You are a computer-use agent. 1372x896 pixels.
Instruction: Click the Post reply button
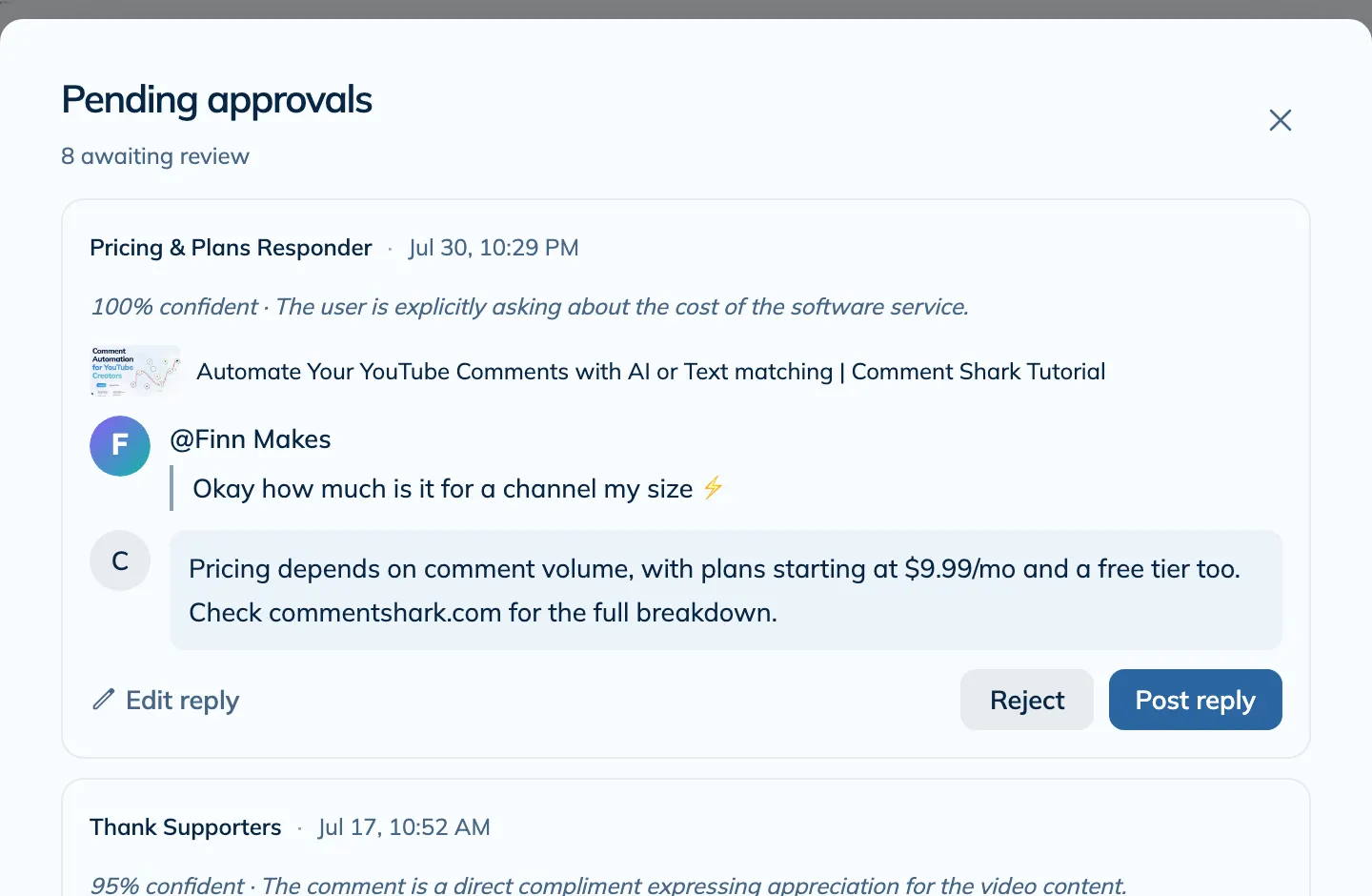[1195, 700]
